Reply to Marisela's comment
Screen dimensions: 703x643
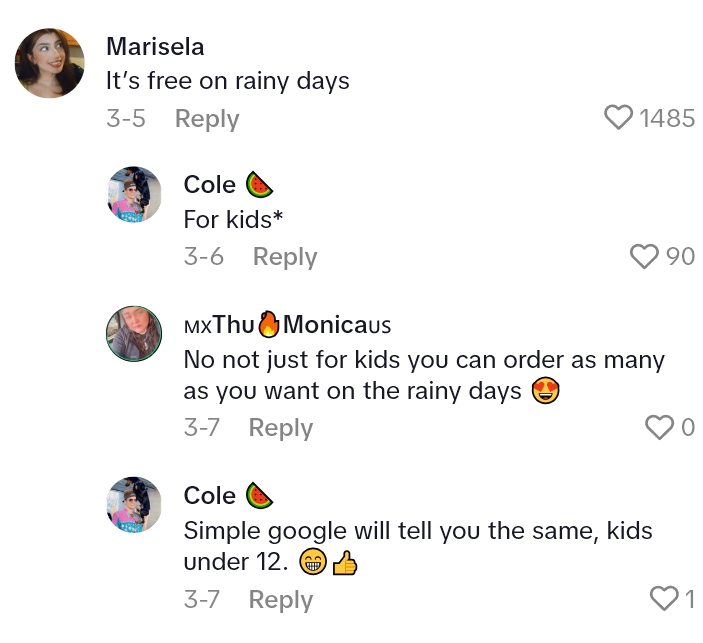click(207, 118)
